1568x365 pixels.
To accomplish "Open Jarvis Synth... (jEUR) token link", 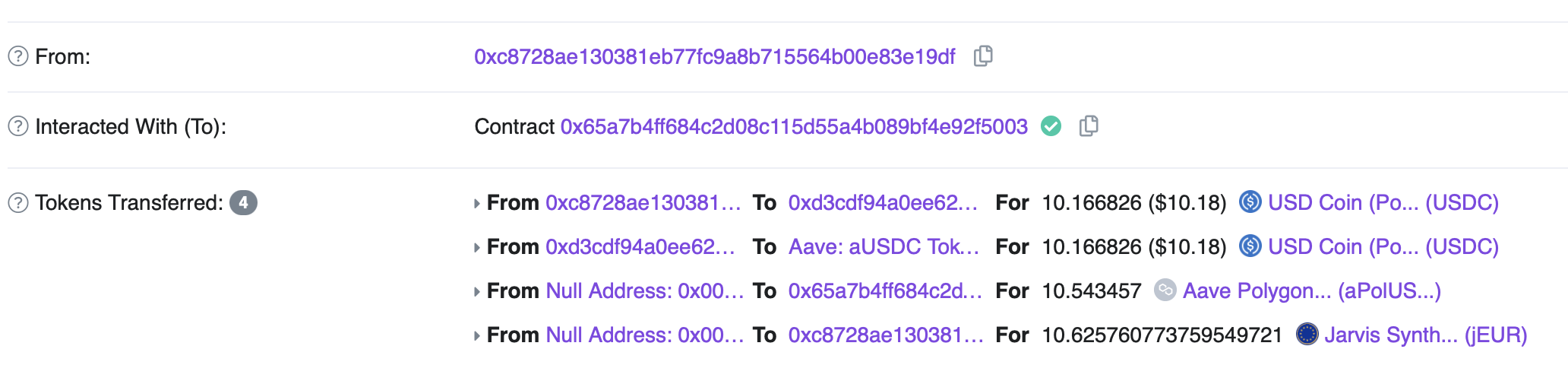I will point(1425,335).
